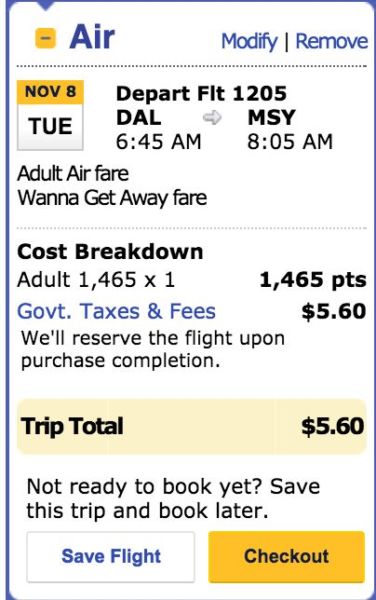The width and height of the screenshot is (376, 600).
Task: Click the MSY arrival airport code
Action: point(272,117)
